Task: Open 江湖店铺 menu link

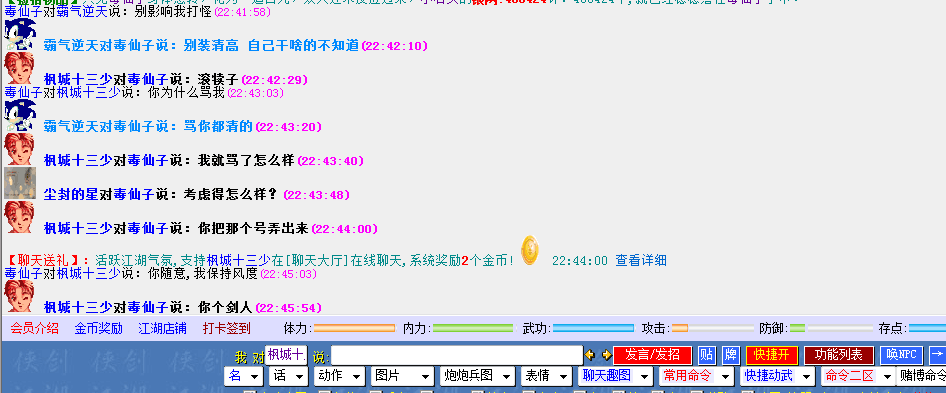Action: click(162, 328)
